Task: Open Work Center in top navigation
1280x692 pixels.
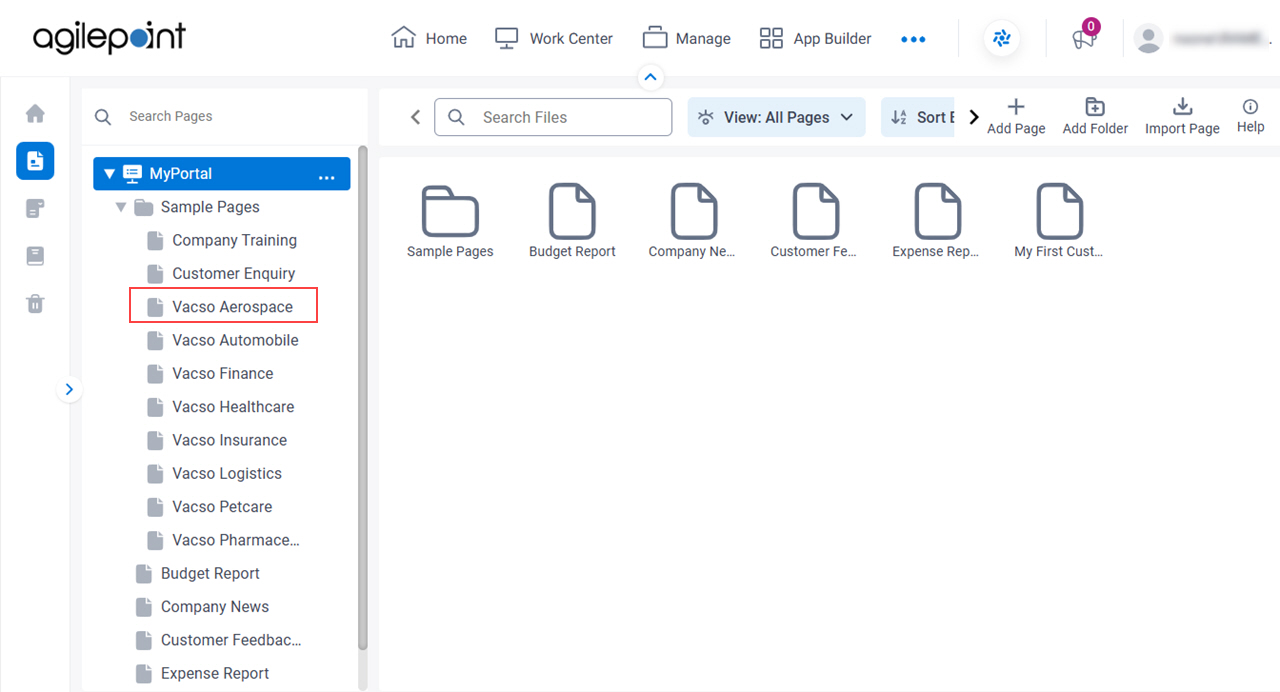Action: (x=554, y=38)
